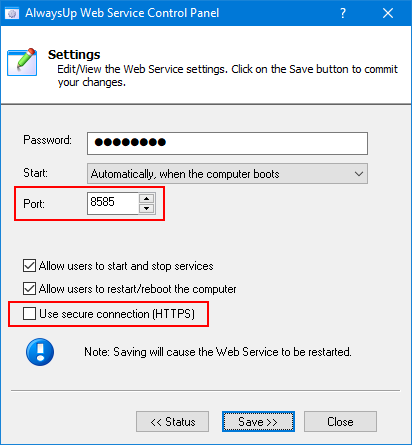
Task: Click the note about Web Service restarting
Action: [x=218, y=352]
